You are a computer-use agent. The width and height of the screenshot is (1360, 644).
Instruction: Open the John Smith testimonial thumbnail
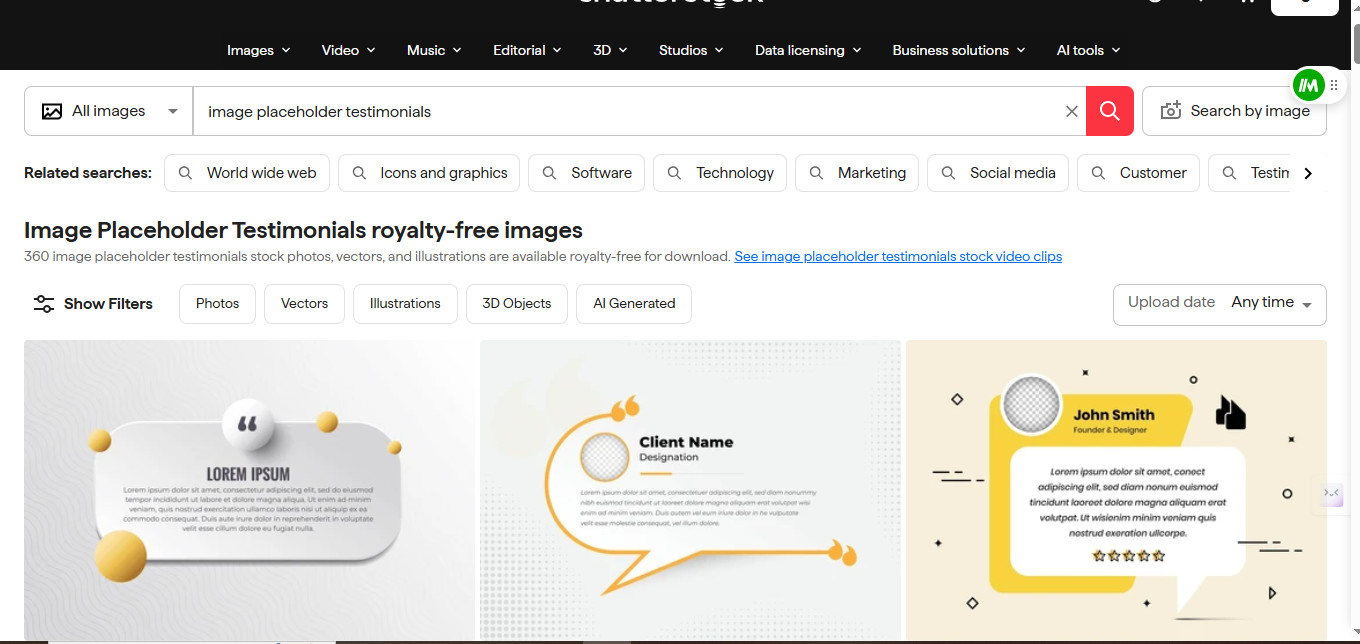(x=1116, y=490)
